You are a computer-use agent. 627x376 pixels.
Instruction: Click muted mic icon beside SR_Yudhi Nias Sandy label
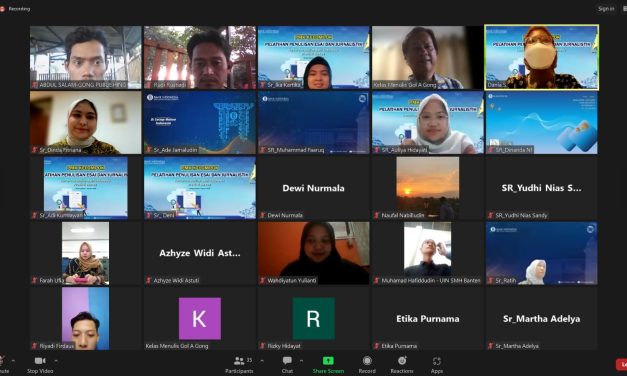(x=490, y=215)
